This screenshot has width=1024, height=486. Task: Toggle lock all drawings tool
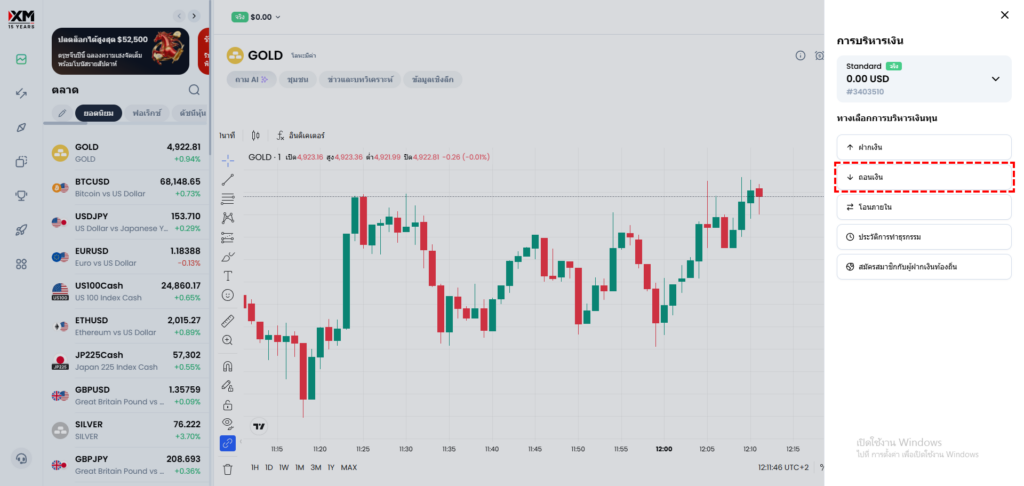(x=228, y=404)
